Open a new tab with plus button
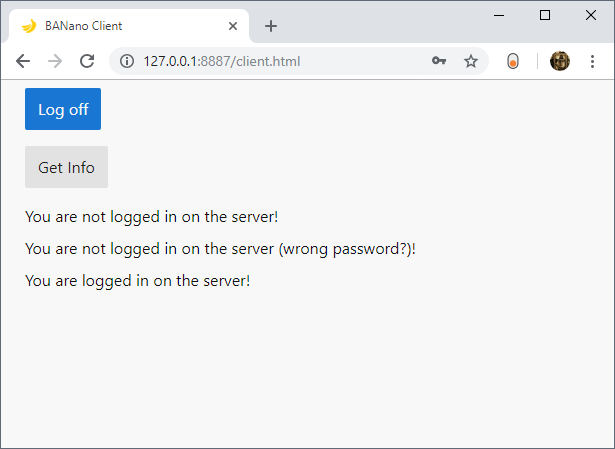 tap(271, 26)
